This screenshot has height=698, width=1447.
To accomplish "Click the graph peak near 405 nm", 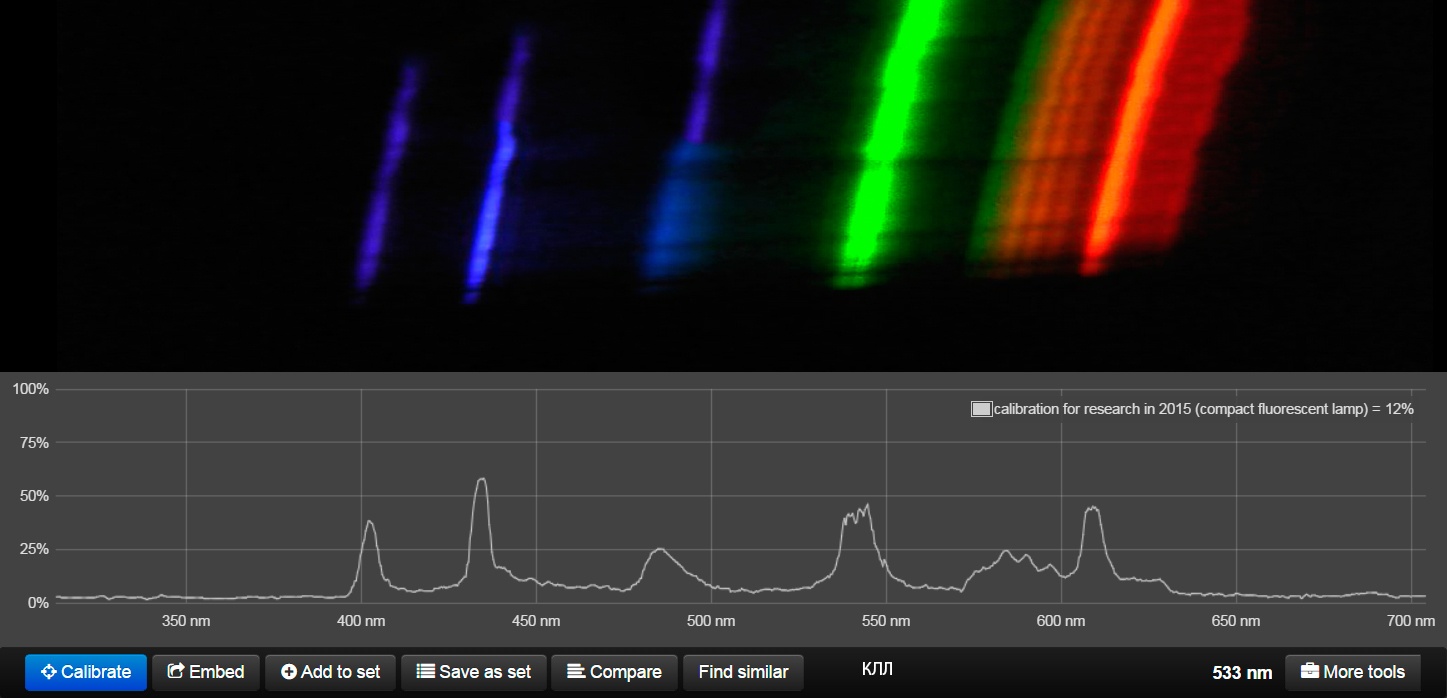I will point(370,523).
